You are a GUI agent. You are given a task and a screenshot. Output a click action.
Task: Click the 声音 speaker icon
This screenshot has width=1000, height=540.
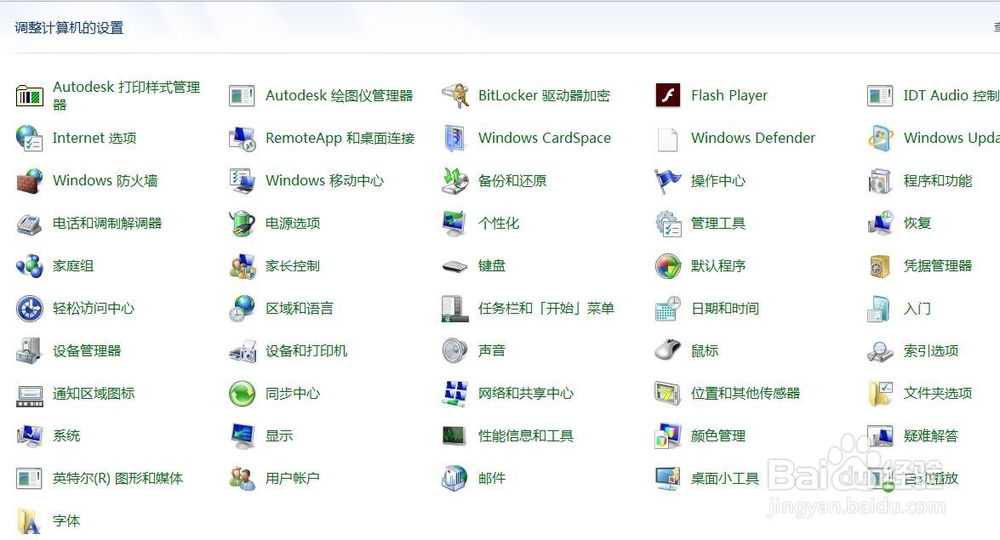click(x=455, y=351)
